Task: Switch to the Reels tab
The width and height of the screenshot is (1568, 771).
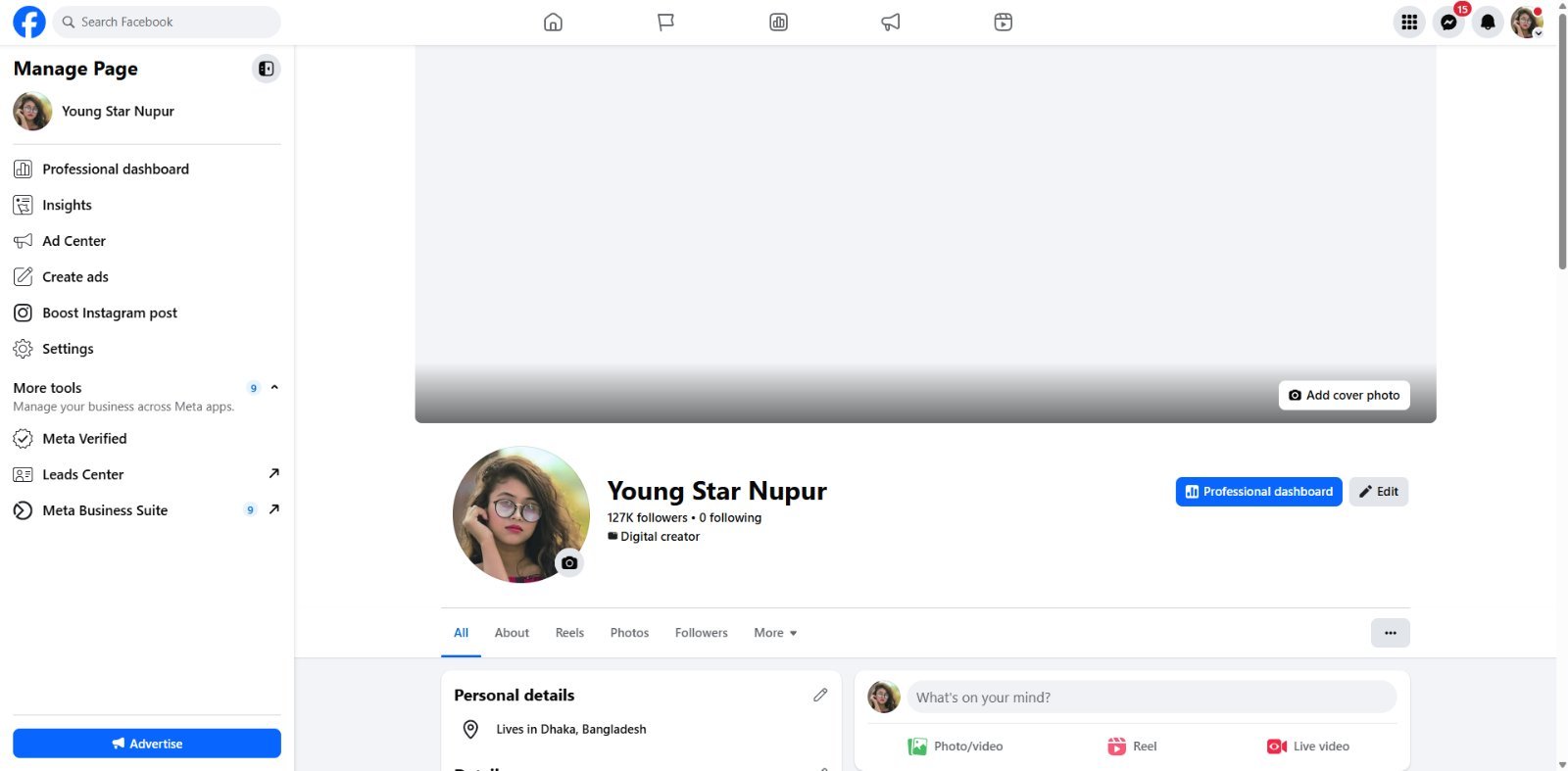Action: point(569,633)
